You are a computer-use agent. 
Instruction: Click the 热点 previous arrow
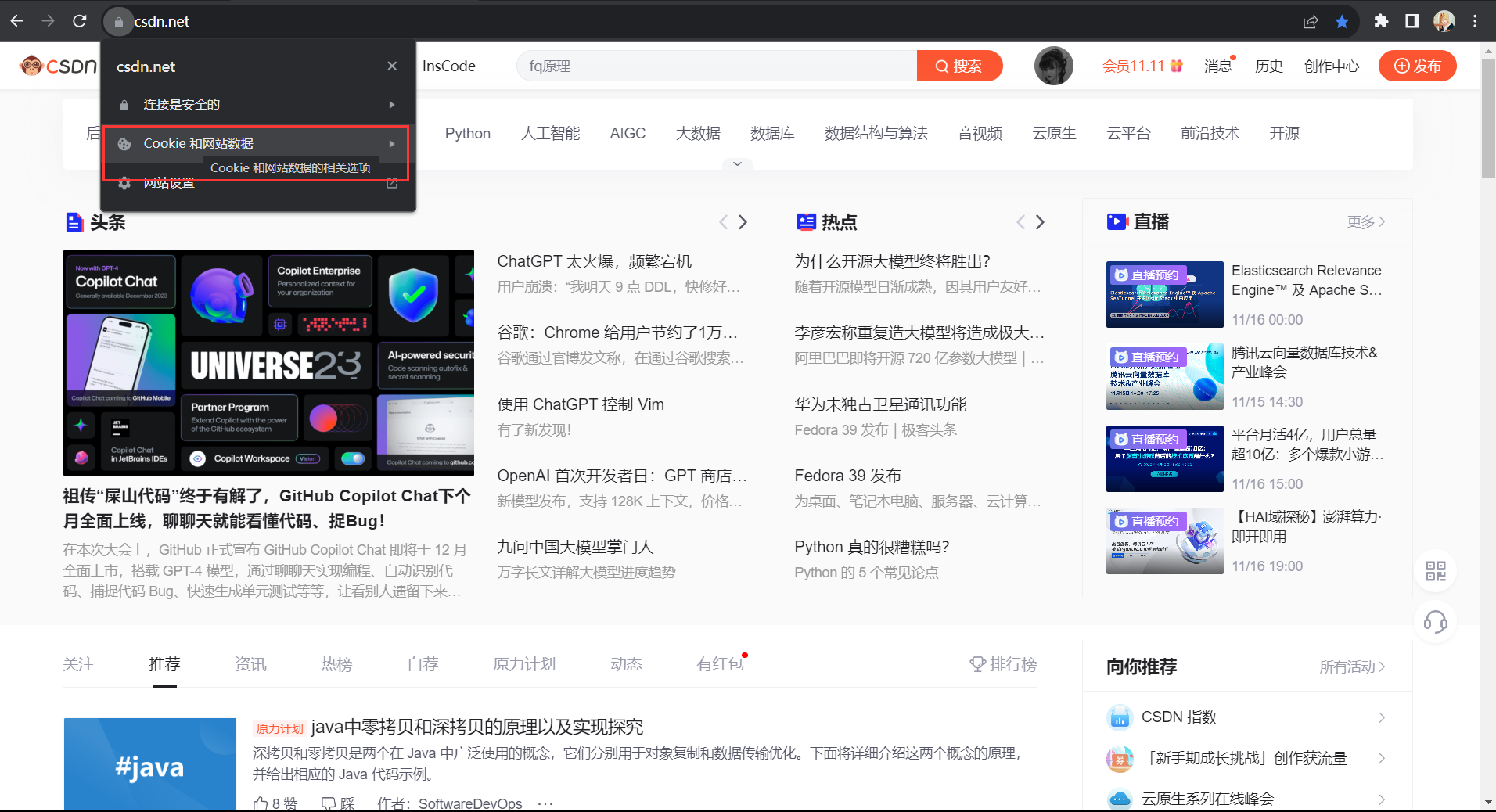click(1021, 222)
